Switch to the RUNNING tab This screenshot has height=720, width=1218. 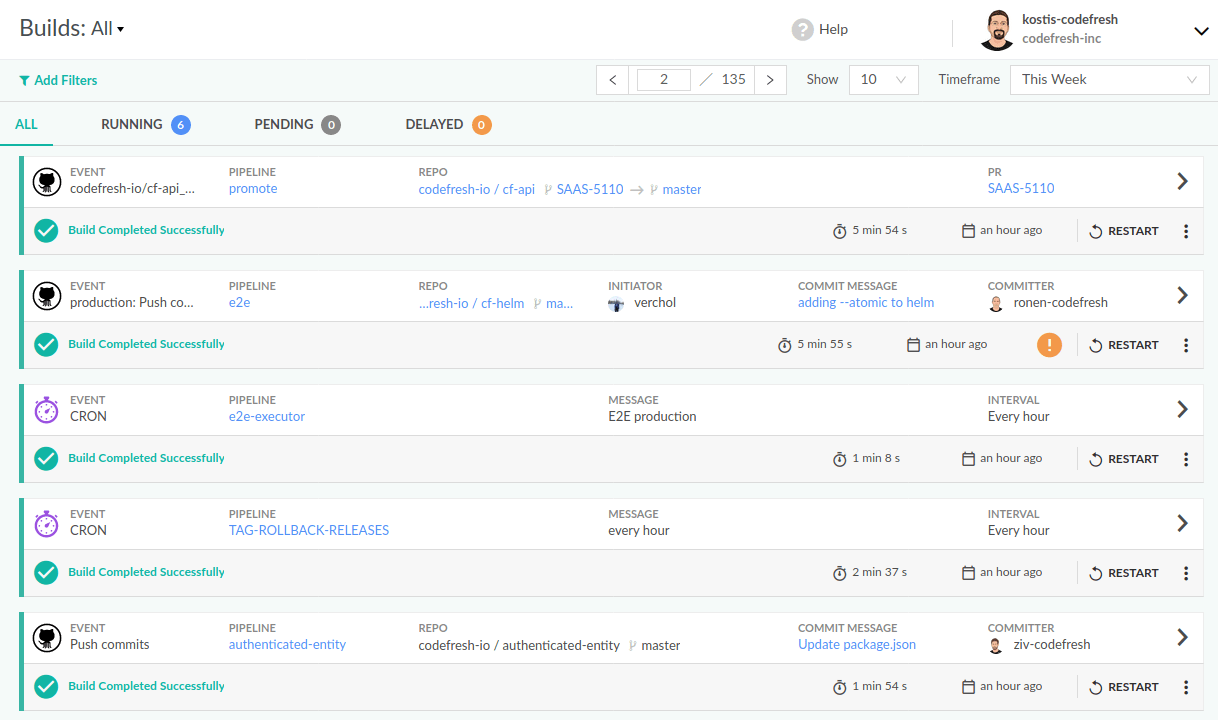click(x=131, y=124)
